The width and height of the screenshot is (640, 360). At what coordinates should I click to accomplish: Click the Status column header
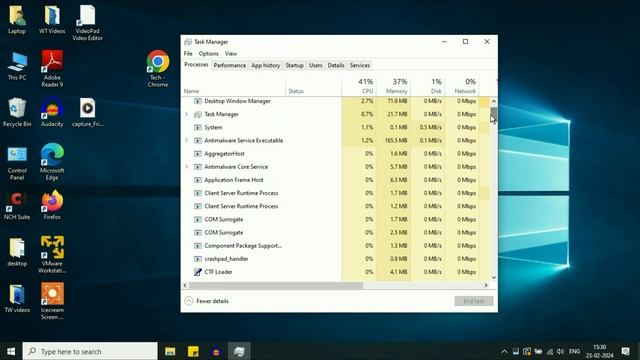click(313, 85)
